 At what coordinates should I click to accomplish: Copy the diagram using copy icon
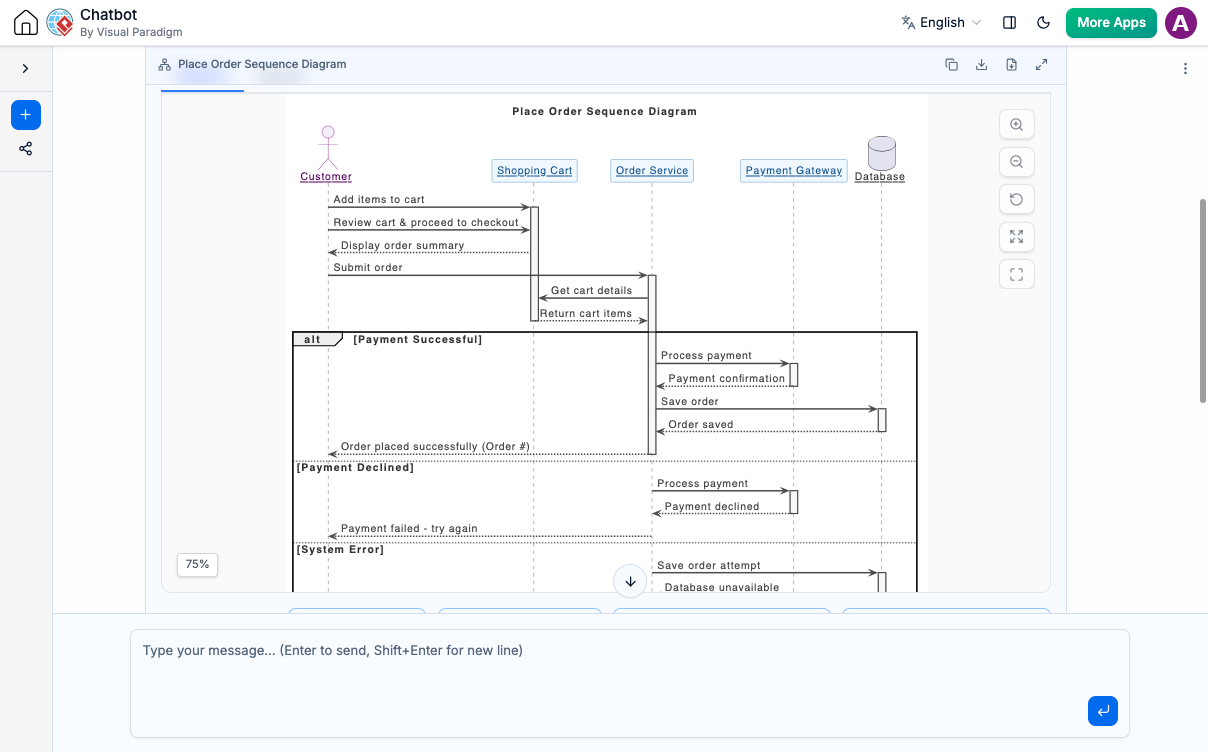pos(951,64)
